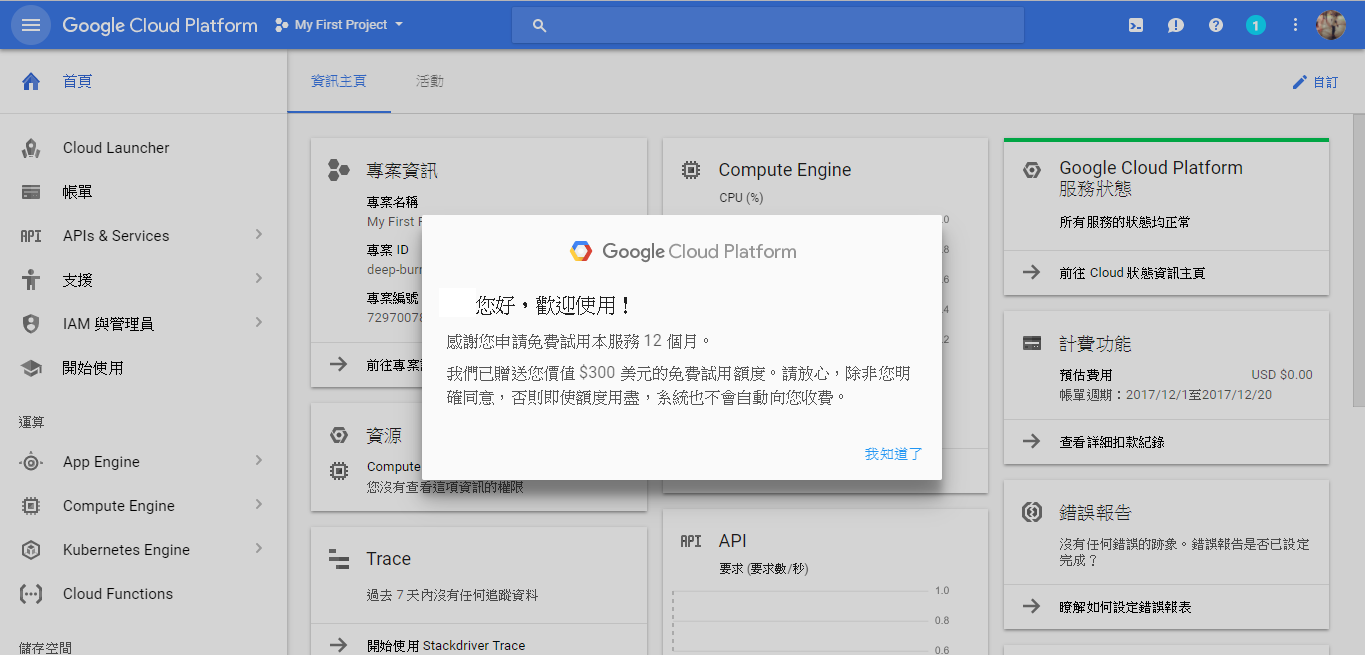The image size is (1365, 655).
Task: Open the help question mark icon
Action: (1216, 25)
